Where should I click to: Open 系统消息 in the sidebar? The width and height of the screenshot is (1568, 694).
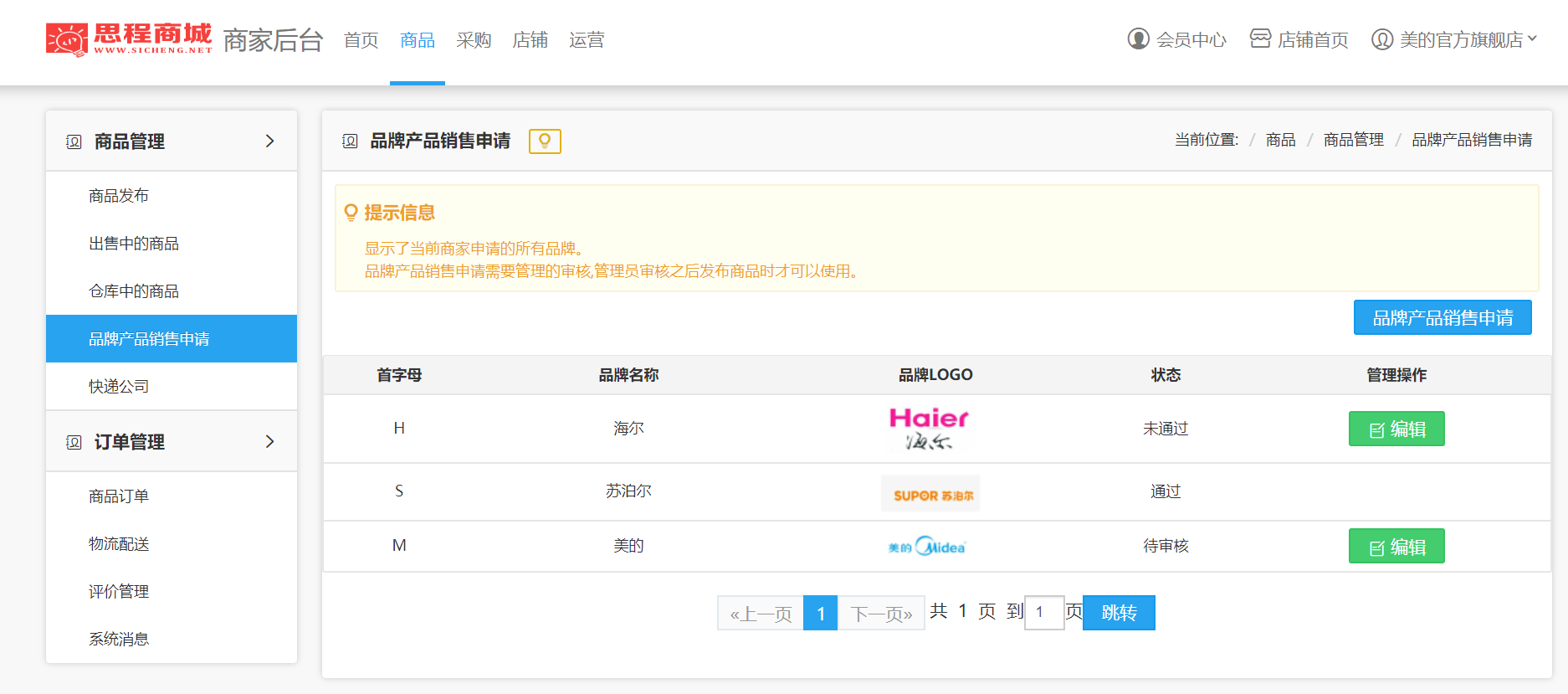point(172,640)
